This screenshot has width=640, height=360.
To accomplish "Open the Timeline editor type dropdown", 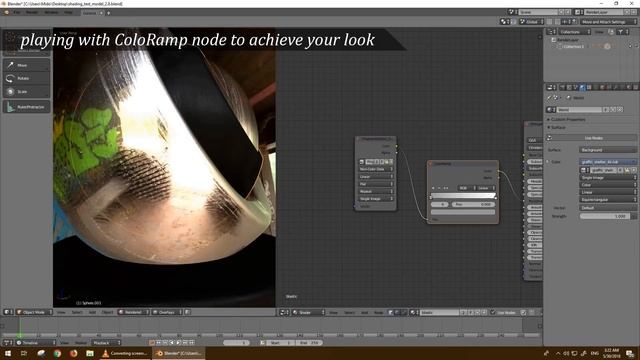I will coord(35,343).
